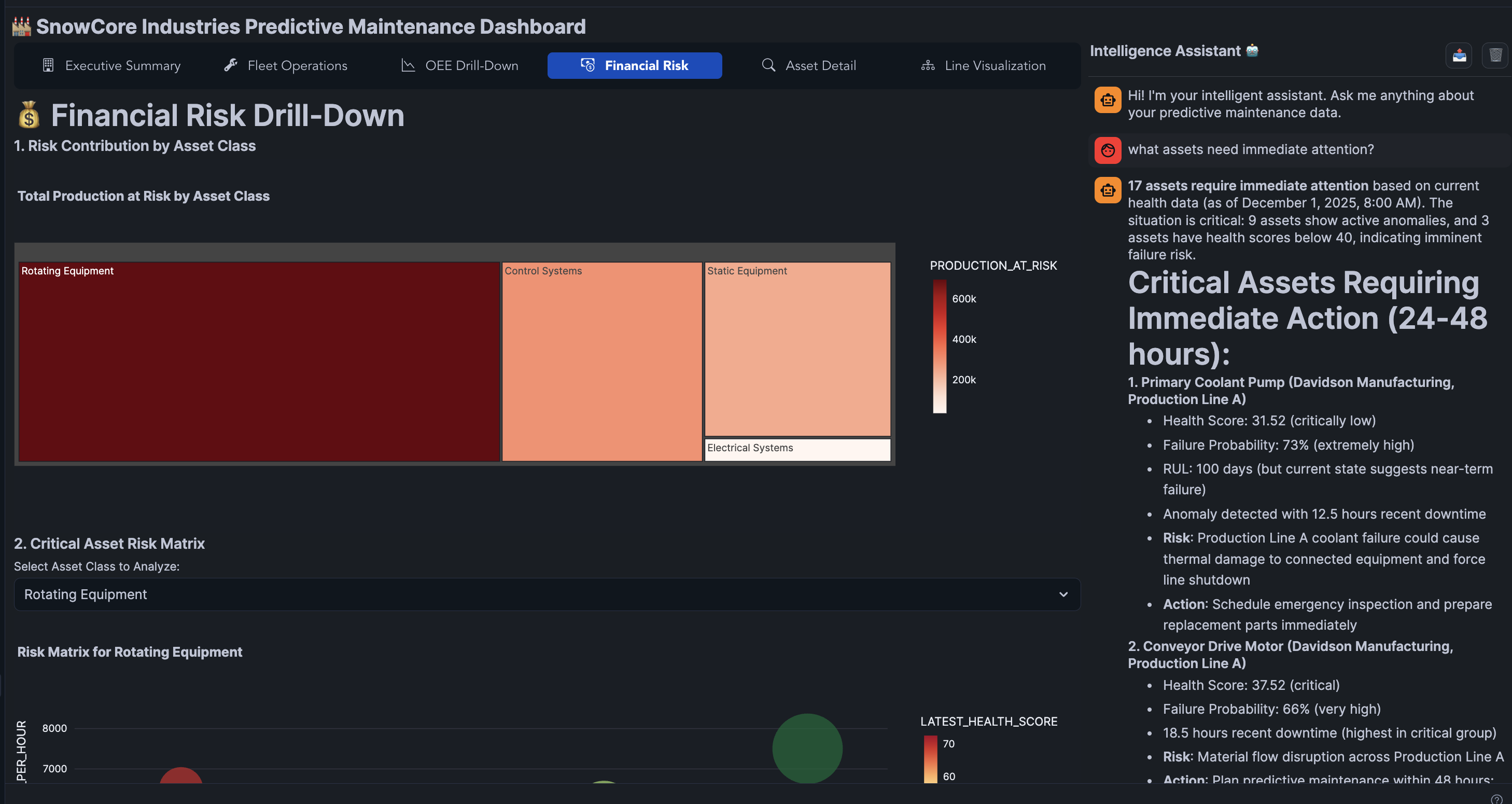Image resolution: width=1512 pixels, height=804 pixels.
Task: Click the hierarchy icon on Line Visualization
Action: click(x=928, y=65)
